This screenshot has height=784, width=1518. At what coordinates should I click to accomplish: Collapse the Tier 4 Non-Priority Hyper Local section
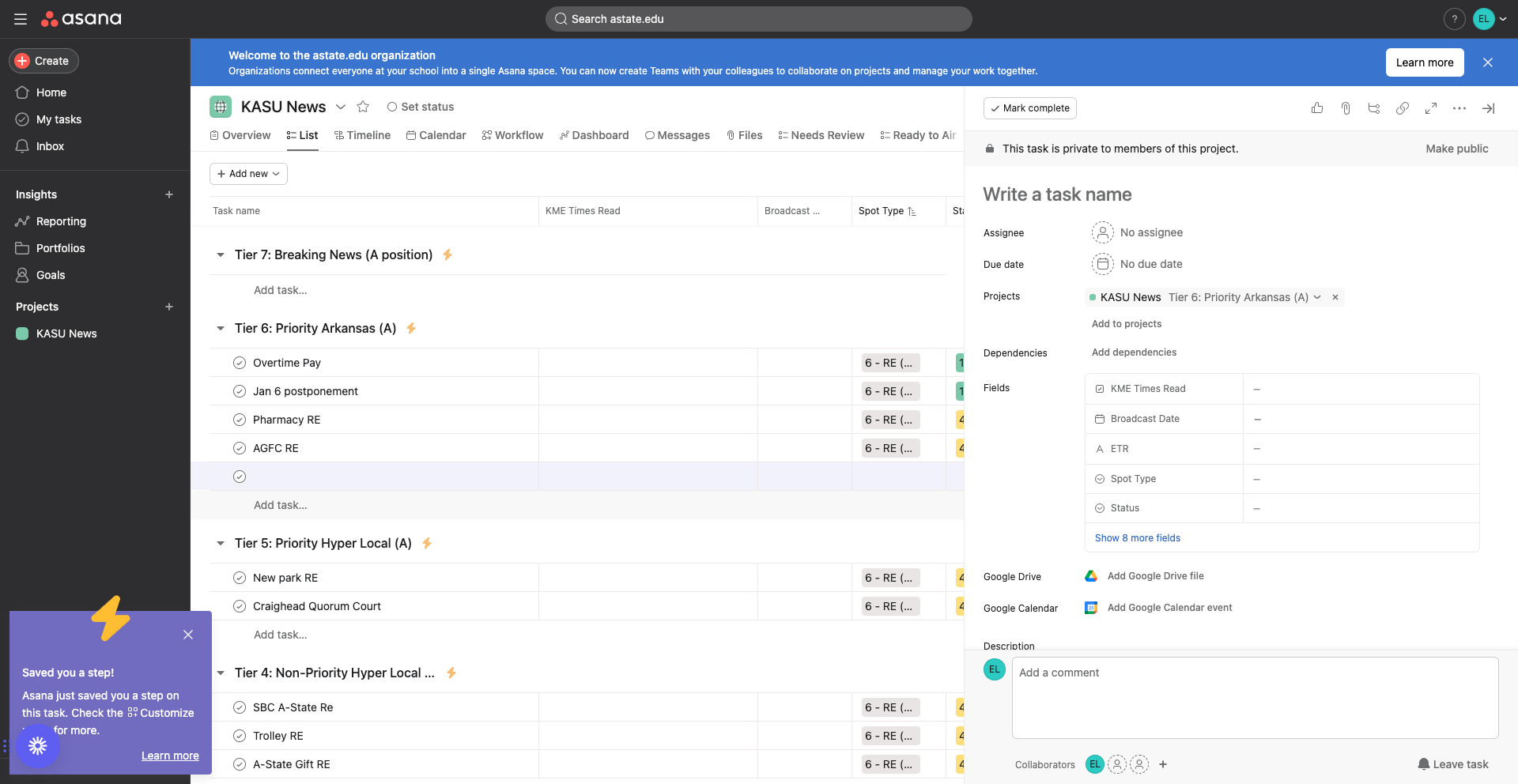pos(221,673)
